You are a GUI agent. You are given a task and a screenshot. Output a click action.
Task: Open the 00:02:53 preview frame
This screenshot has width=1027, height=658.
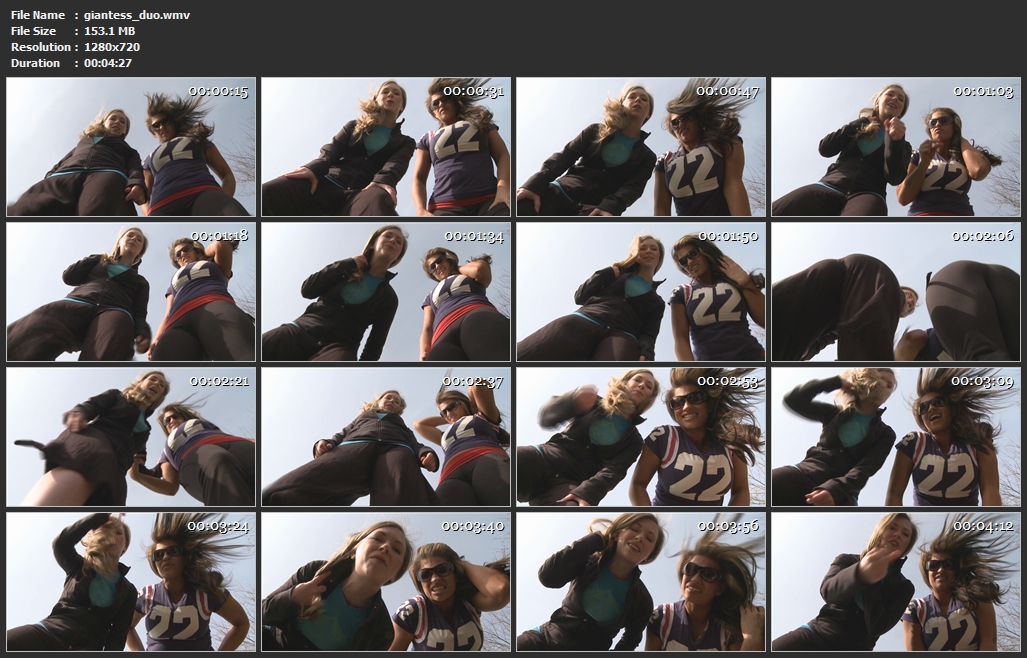coord(641,437)
